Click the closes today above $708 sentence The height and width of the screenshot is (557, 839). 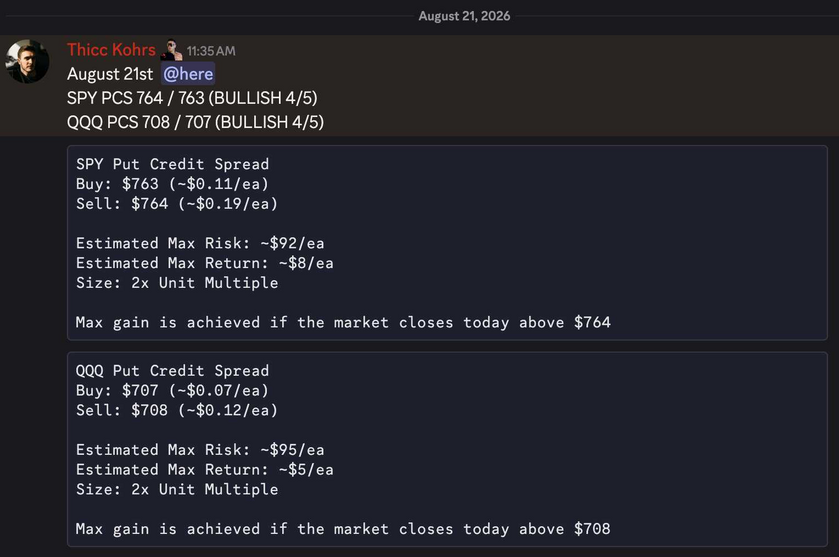tap(343, 529)
